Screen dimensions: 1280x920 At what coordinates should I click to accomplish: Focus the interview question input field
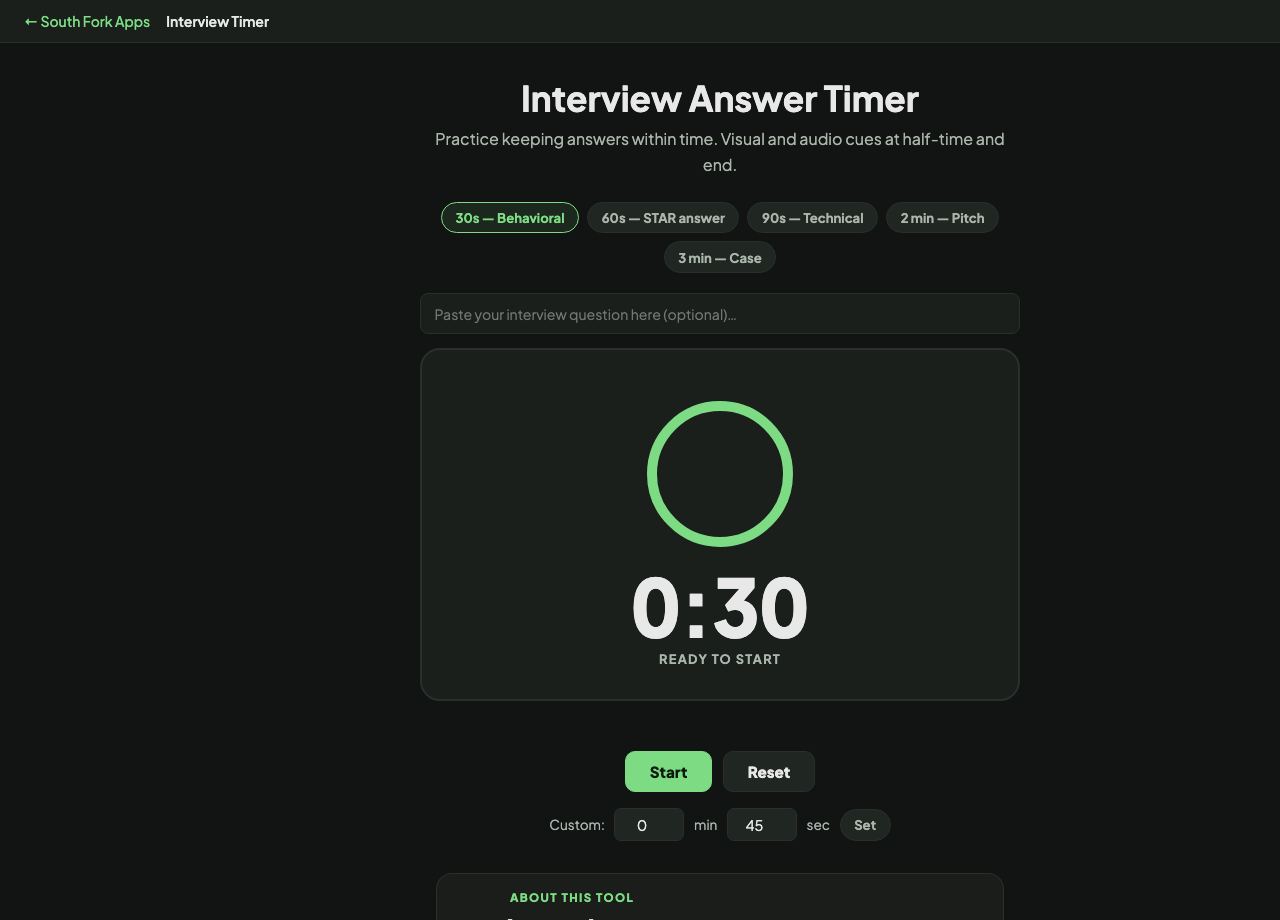point(720,314)
